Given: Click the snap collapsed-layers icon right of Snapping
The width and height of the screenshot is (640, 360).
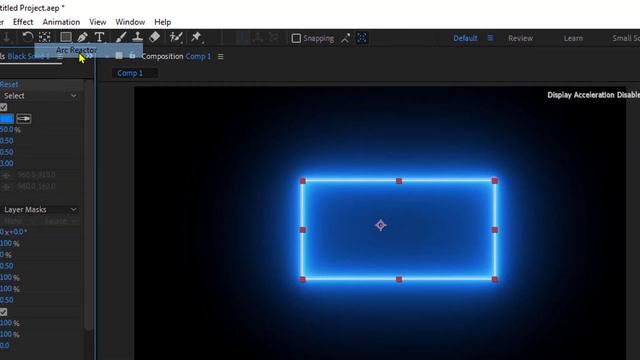Looking at the screenshot, I should coord(346,38).
